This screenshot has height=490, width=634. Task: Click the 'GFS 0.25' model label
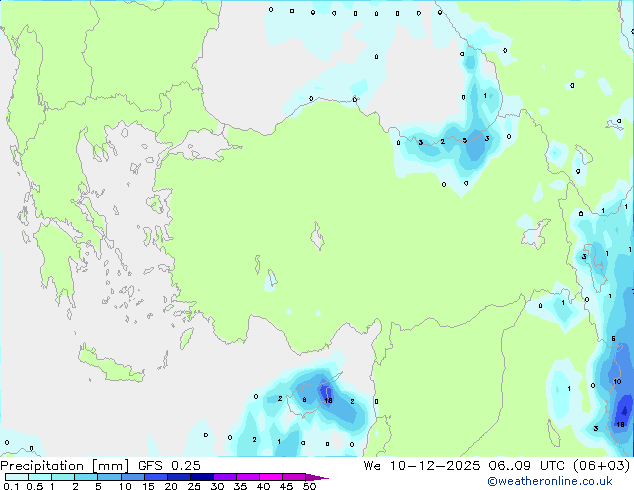pyautogui.click(x=169, y=466)
